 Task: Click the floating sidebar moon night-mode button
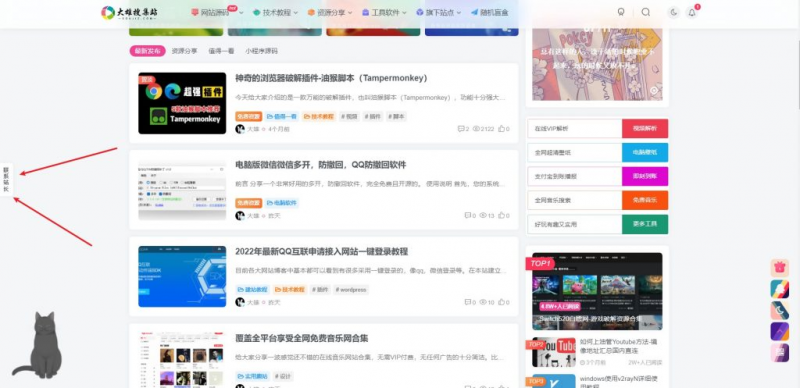pyautogui.click(x=779, y=310)
